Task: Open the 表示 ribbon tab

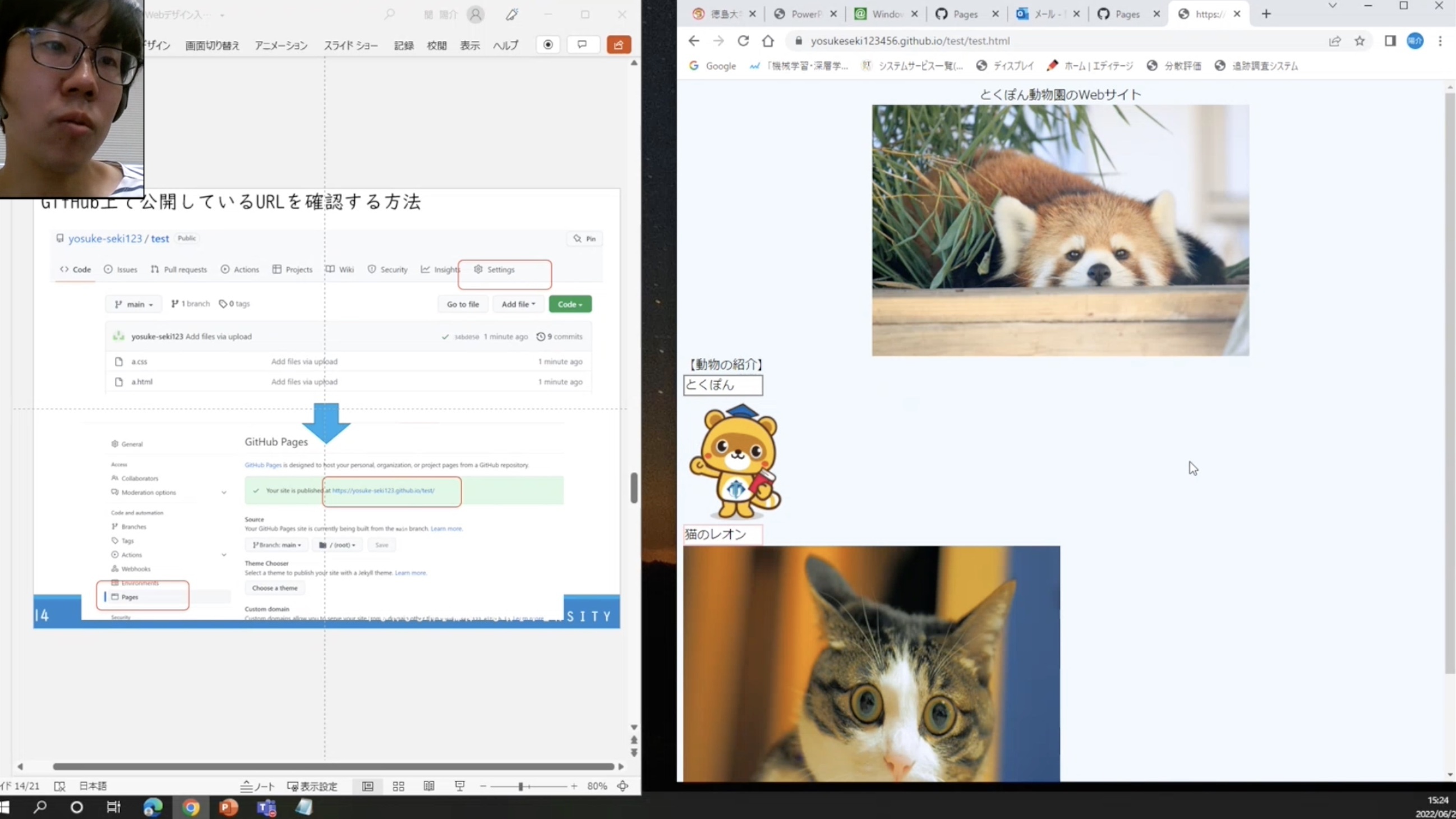Action: tap(469, 45)
